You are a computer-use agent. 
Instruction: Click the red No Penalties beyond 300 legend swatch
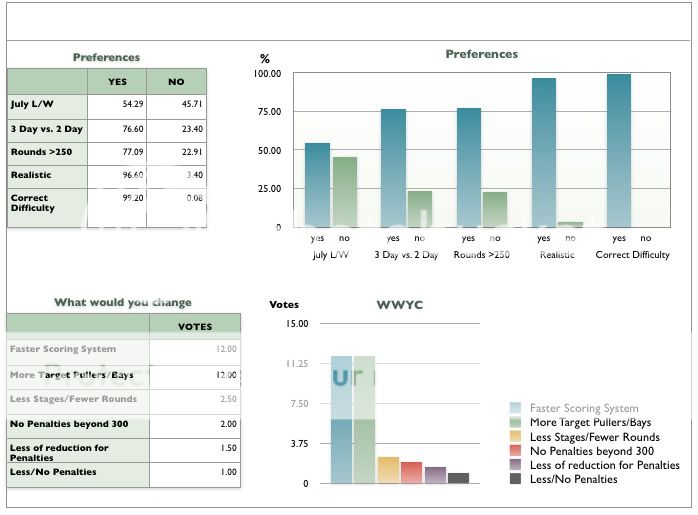pyautogui.click(x=516, y=451)
